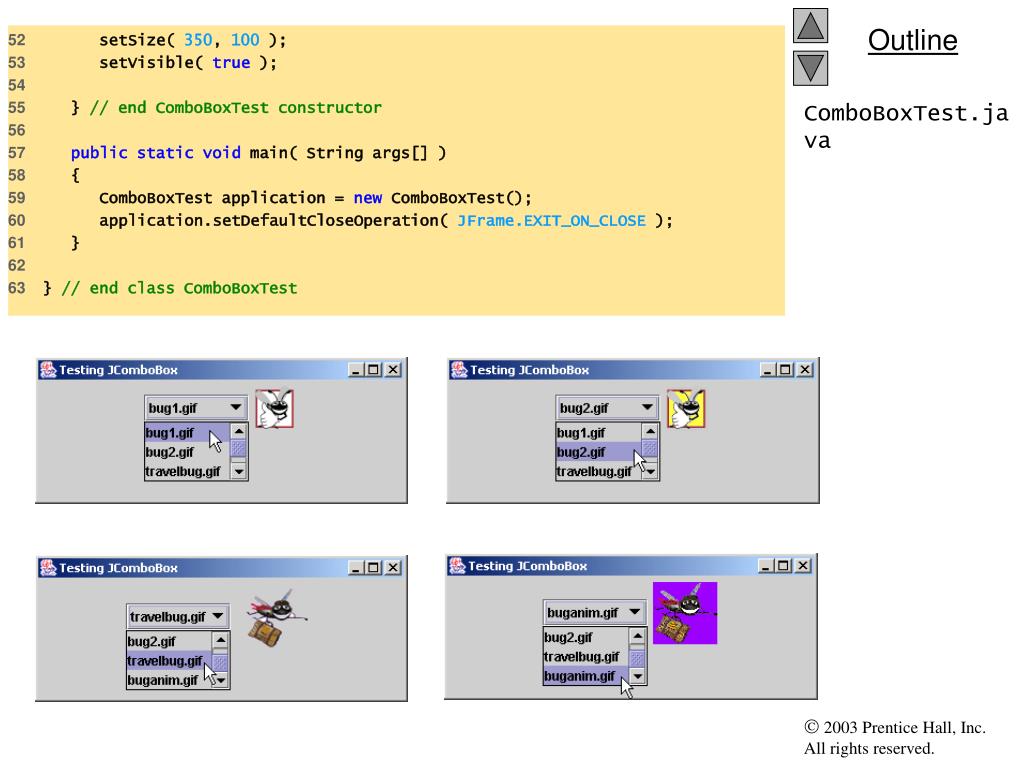
Task: Open the Outline link
Action: pos(912,40)
